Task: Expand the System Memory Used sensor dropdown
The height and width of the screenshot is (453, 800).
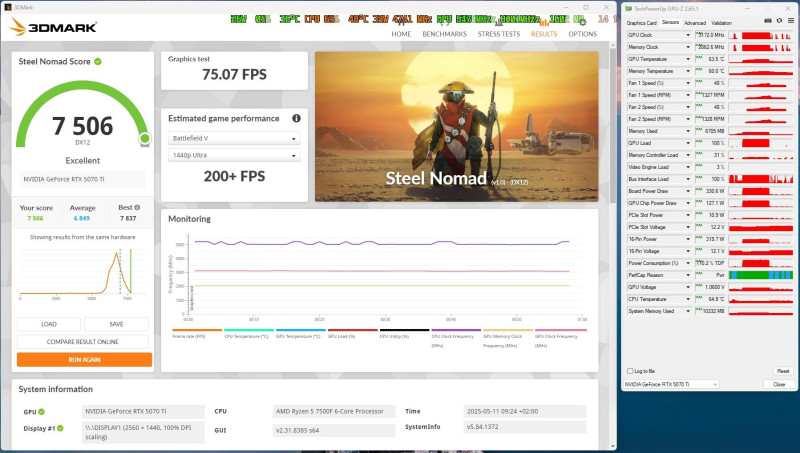Action: pyautogui.click(x=688, y=311)
